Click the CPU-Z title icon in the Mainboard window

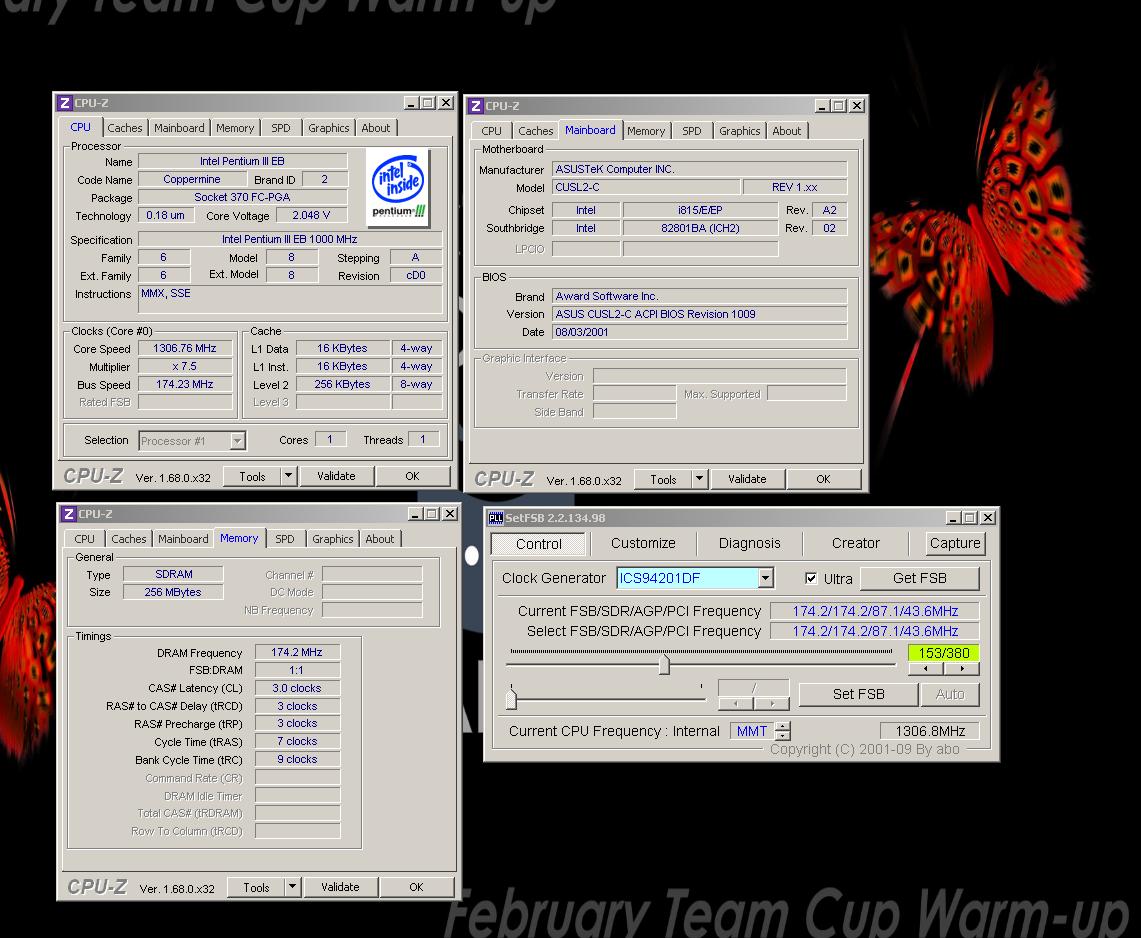tap(476, 106)
